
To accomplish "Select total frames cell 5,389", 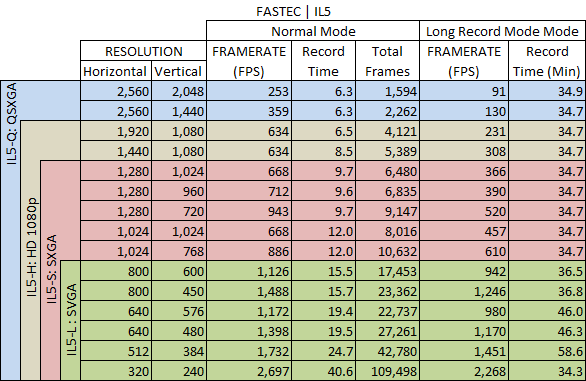I will coord(387,151).
